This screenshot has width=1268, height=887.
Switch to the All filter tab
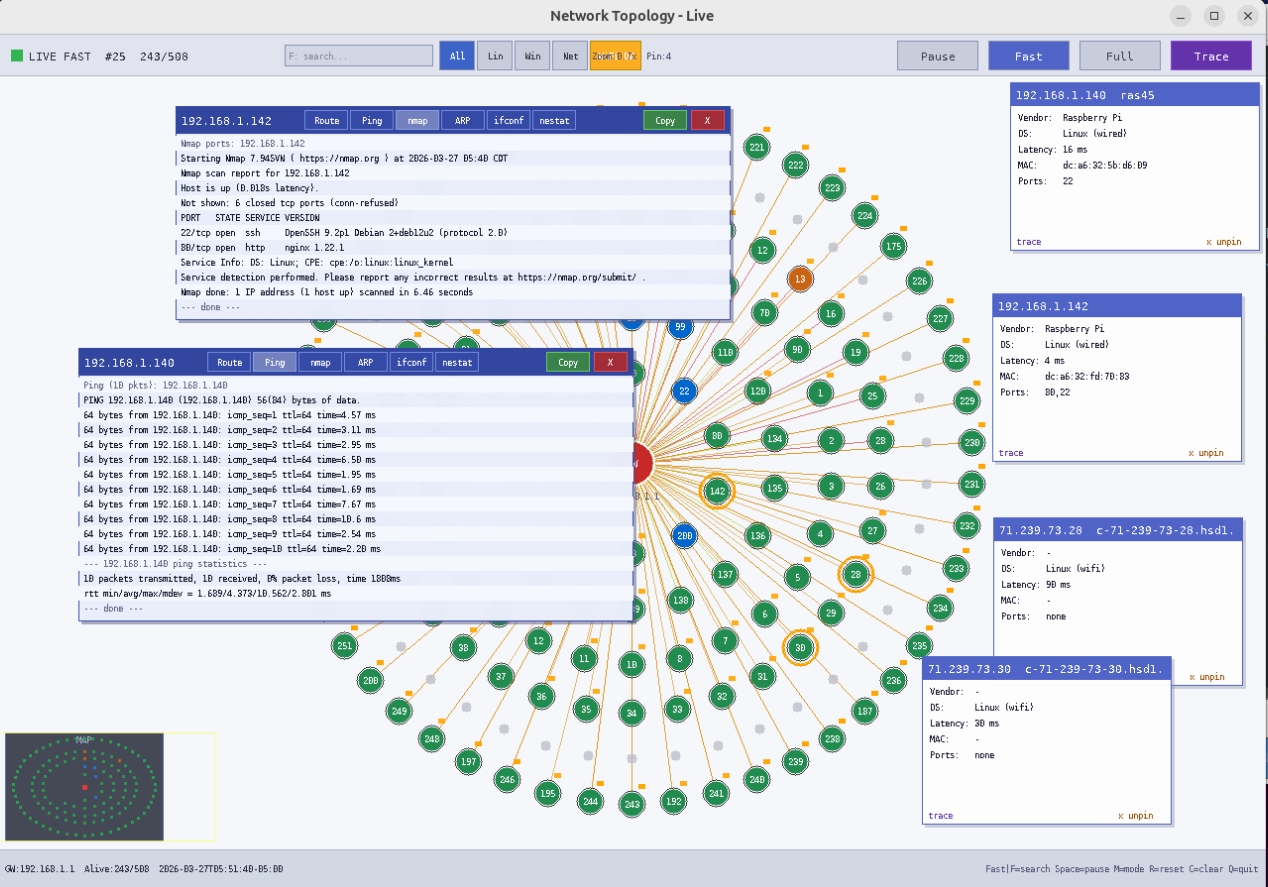coord(456,55)
